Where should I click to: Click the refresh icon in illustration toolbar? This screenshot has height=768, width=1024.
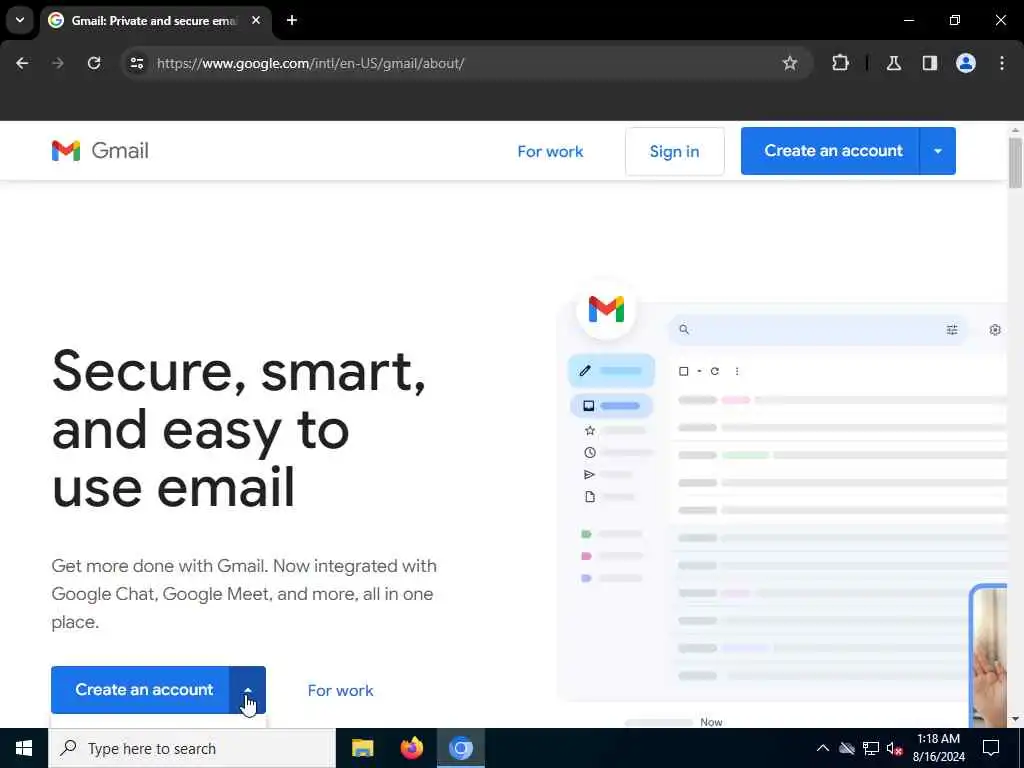(x=715, y=371)
